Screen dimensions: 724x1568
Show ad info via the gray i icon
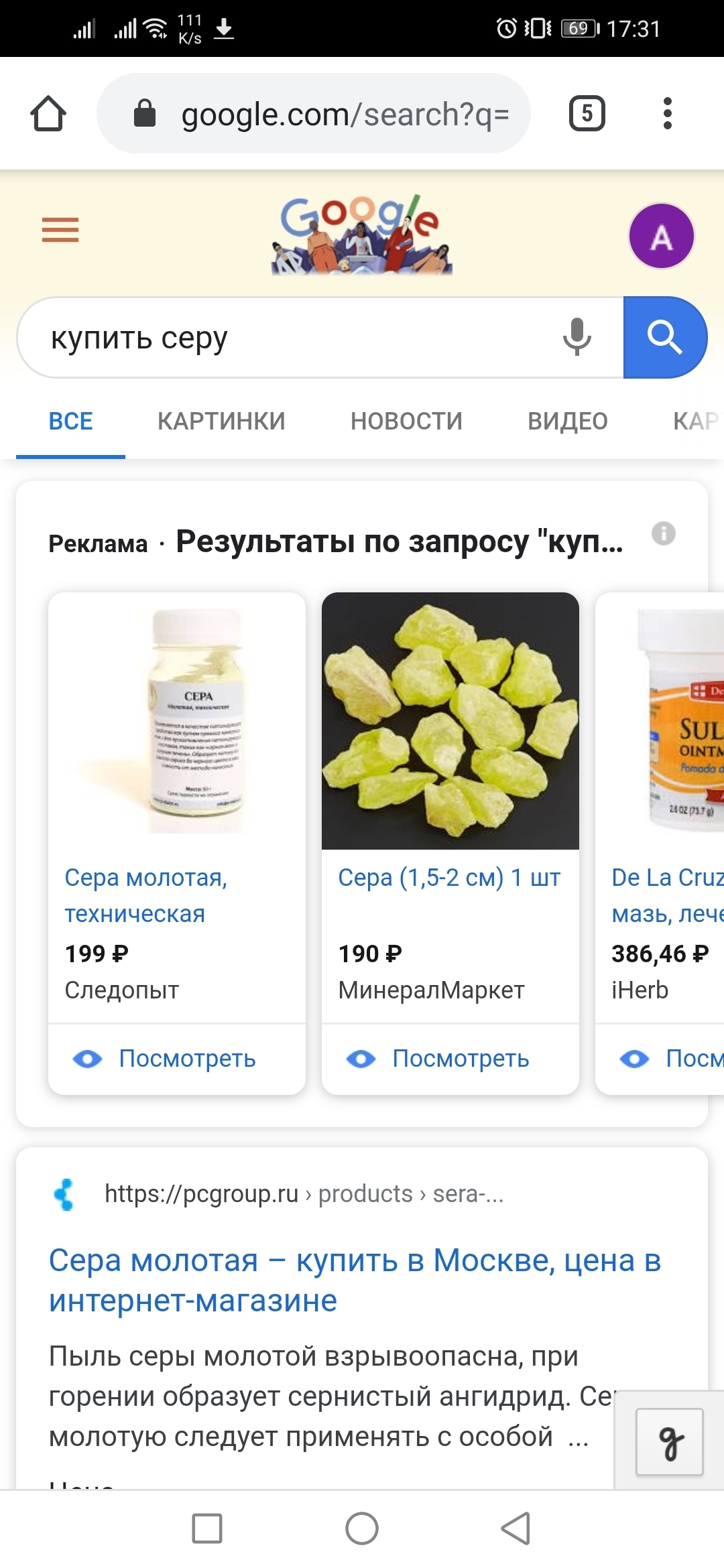[x=664, y=533]
